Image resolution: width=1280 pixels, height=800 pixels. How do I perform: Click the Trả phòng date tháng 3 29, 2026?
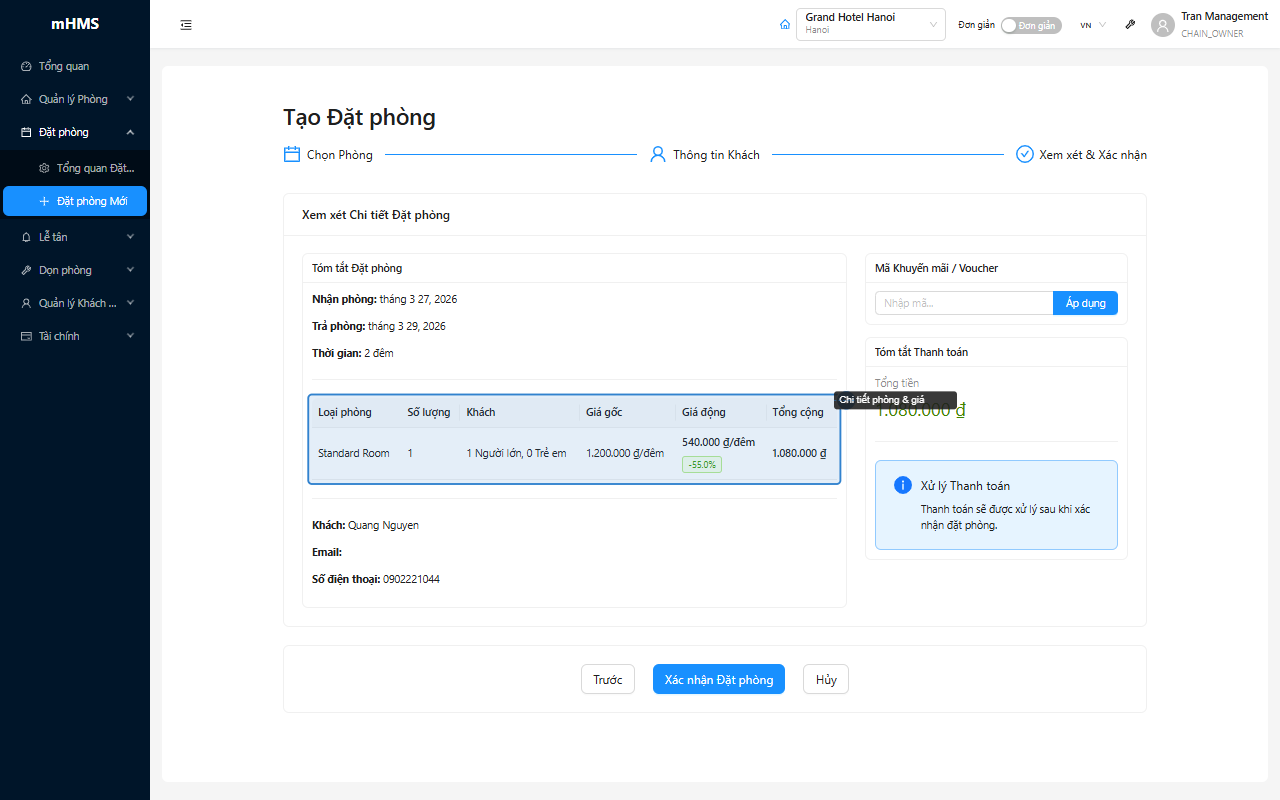point(407,326)
